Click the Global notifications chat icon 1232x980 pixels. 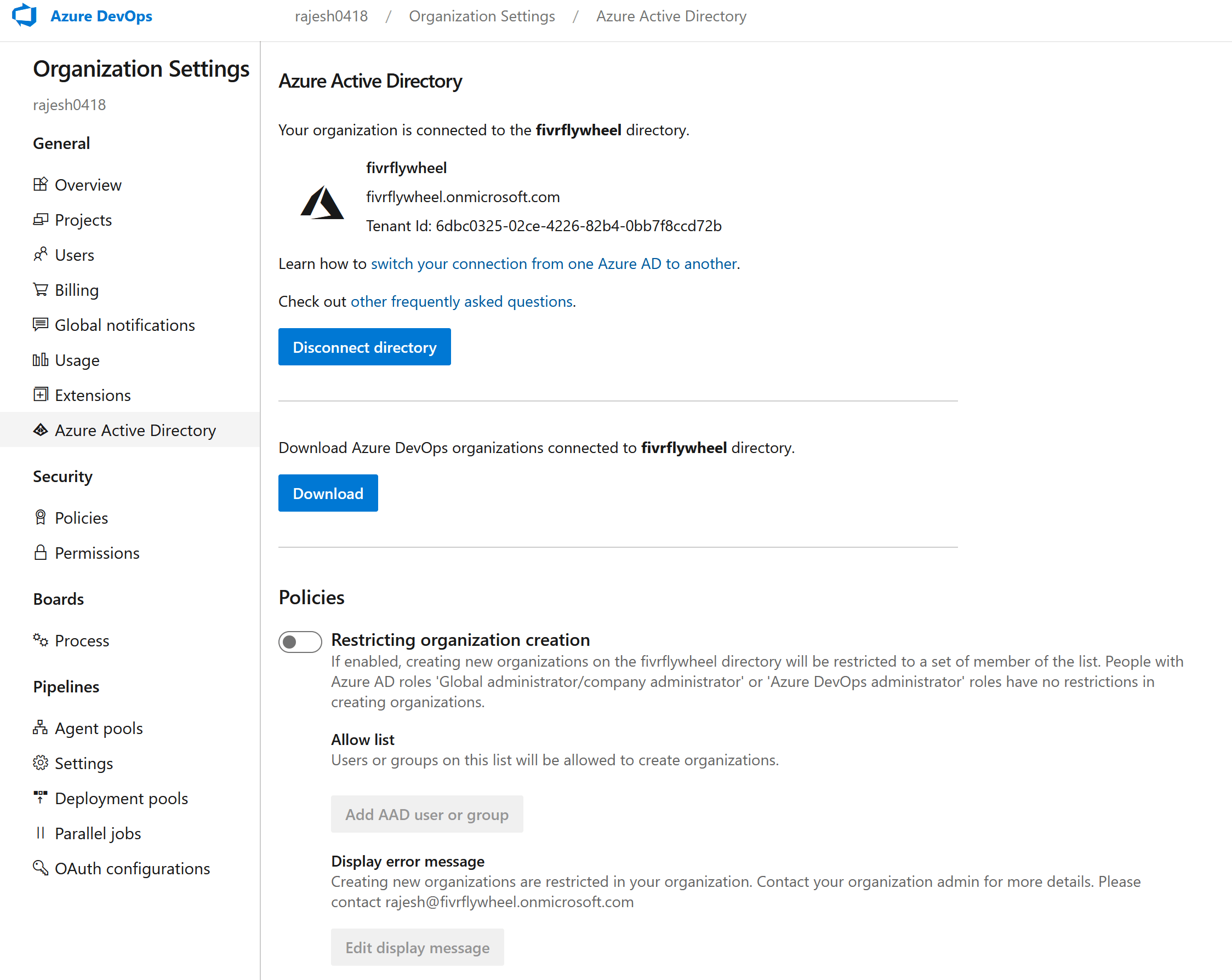click(40, 325)
